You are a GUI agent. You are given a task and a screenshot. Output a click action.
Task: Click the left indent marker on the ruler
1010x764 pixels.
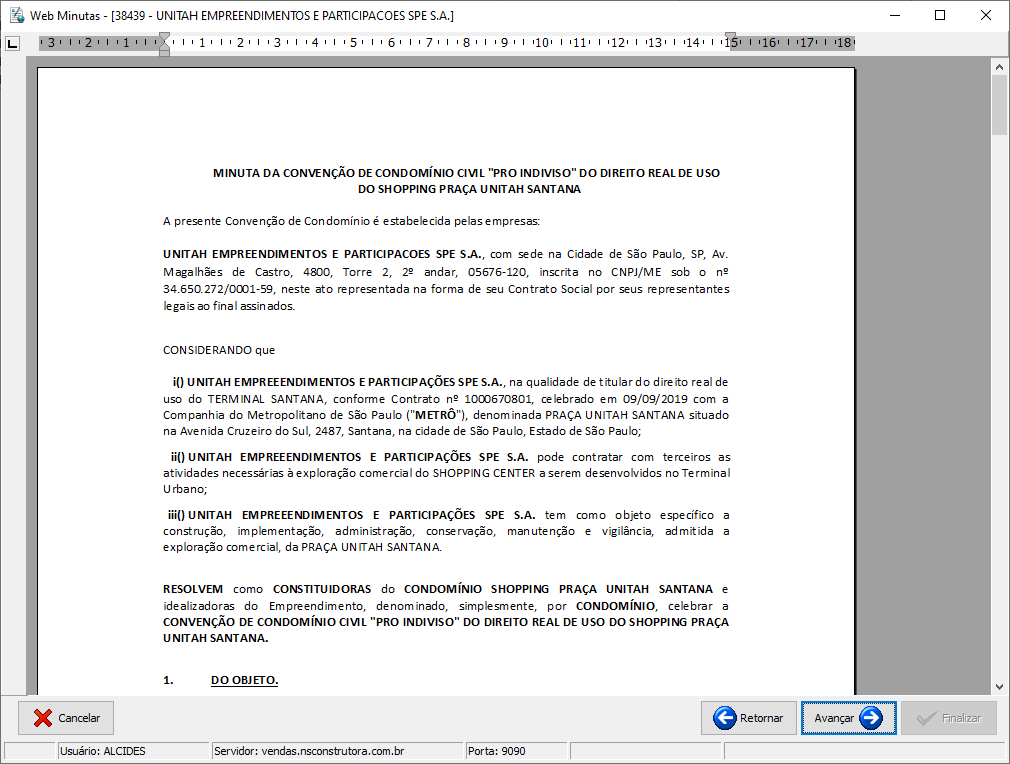(164, 44)
